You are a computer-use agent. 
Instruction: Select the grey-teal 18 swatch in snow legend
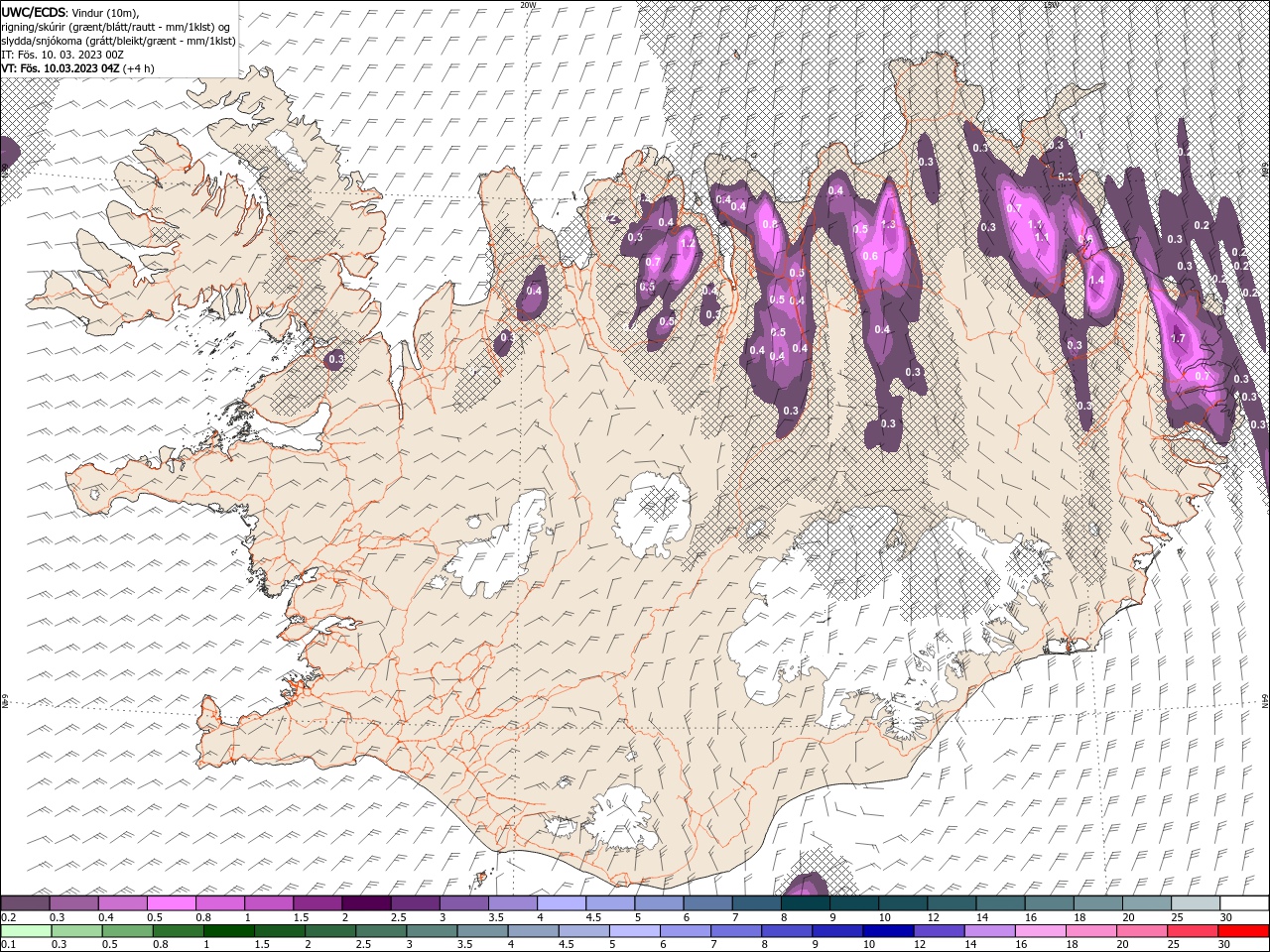coord(1096,903)
